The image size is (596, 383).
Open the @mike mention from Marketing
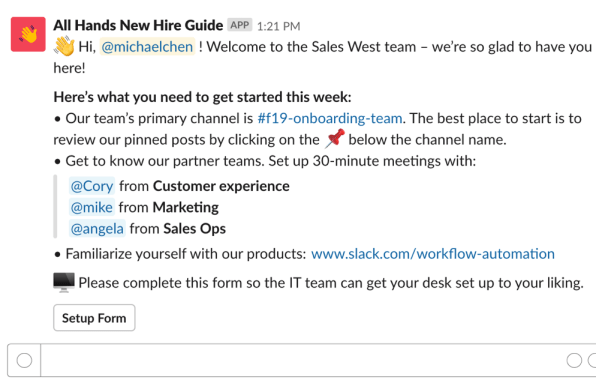pyautogui.click(x=92, y=207)
